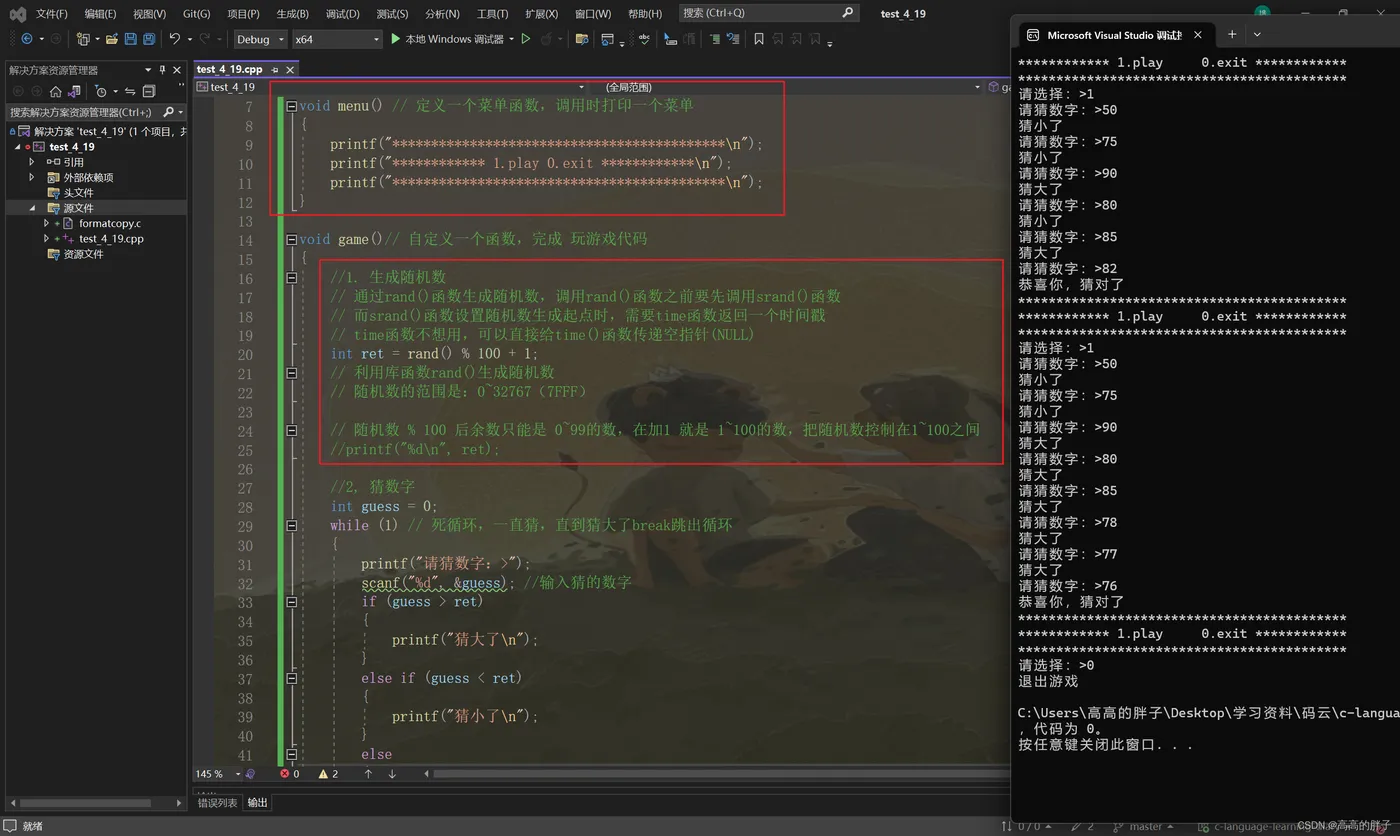The image size is (1400, 836).
Task: Click the error count icon showing 0
Action: pyautogui.click(x=285, y=774)
